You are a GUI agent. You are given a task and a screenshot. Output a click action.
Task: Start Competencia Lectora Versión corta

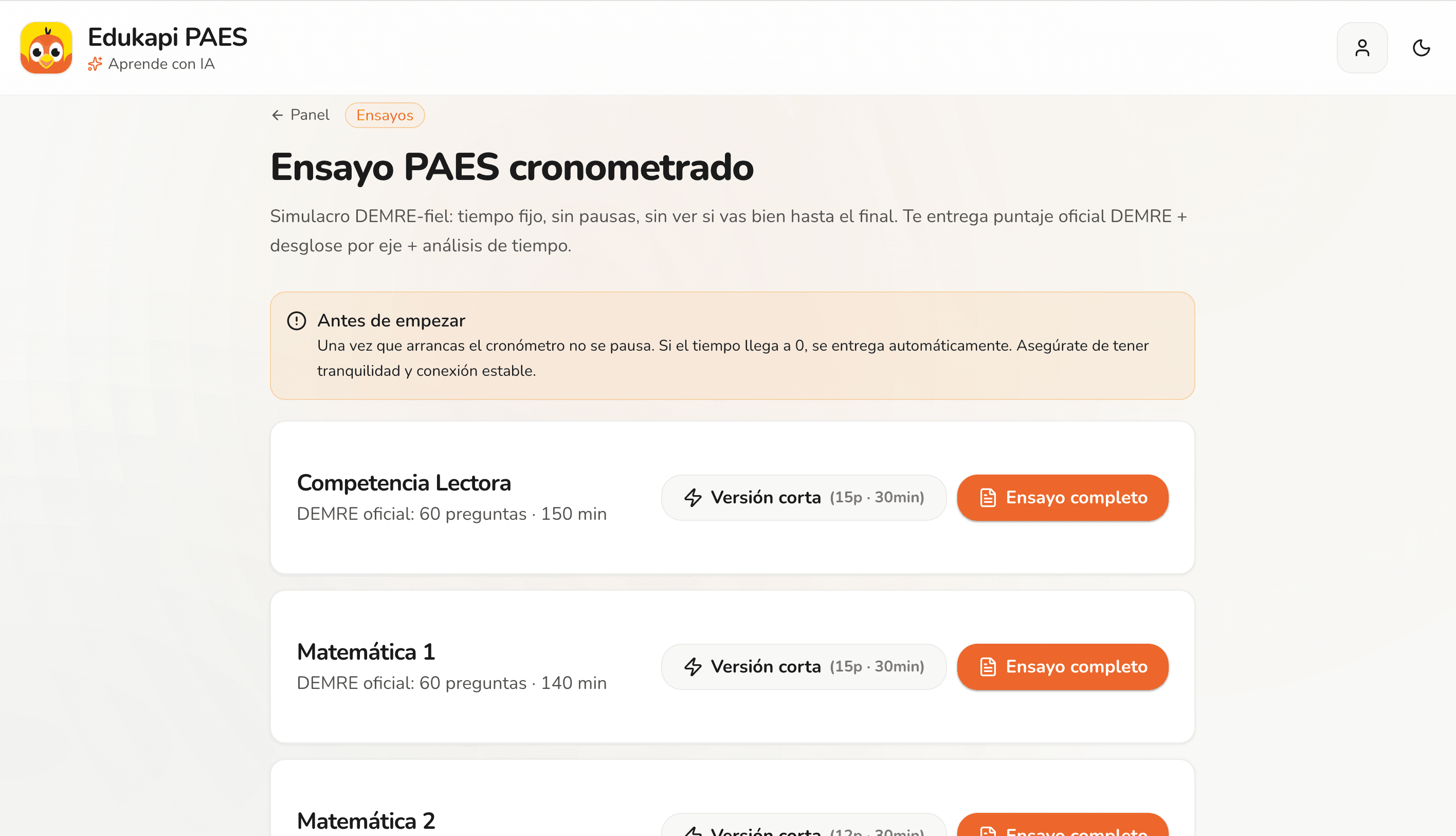(803, 497)
